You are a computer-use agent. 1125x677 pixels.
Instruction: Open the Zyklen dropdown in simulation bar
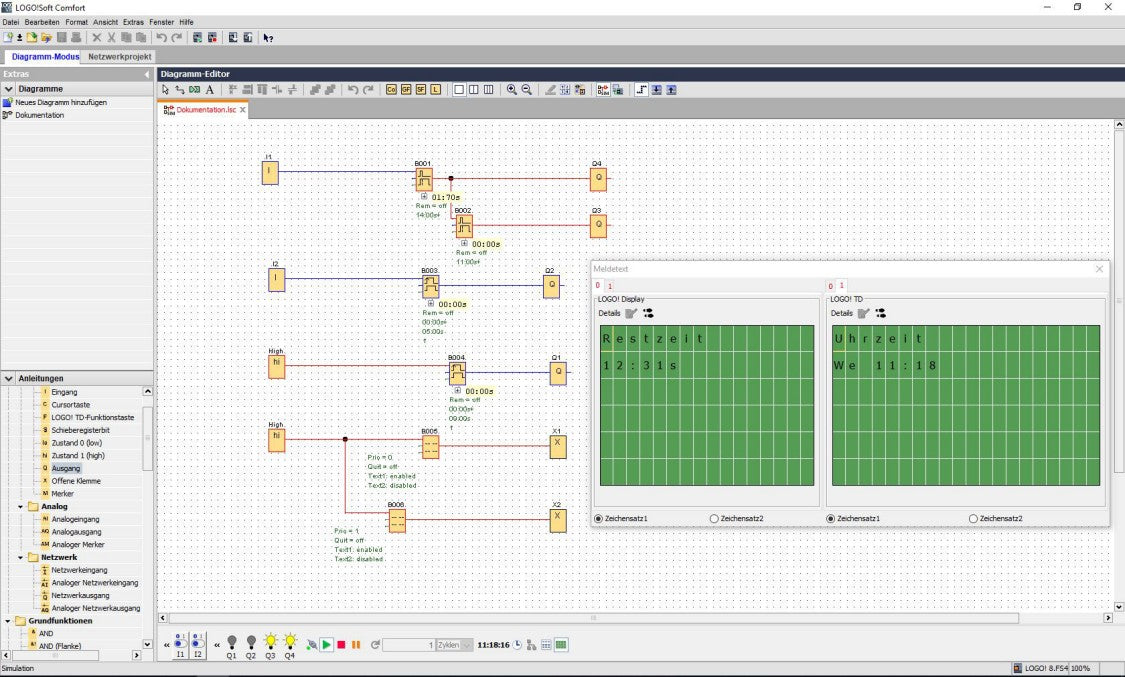click(467, 645)
